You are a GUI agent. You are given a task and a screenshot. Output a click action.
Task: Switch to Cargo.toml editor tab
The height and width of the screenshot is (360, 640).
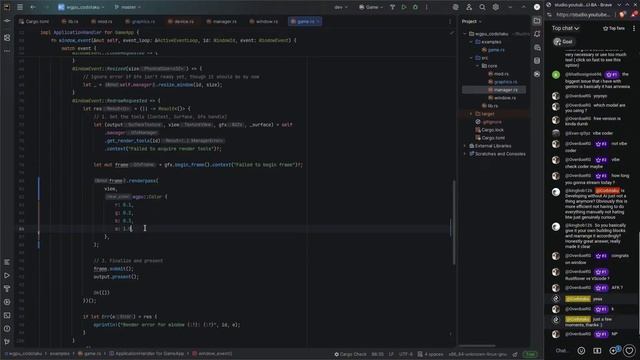coord(34,21)
